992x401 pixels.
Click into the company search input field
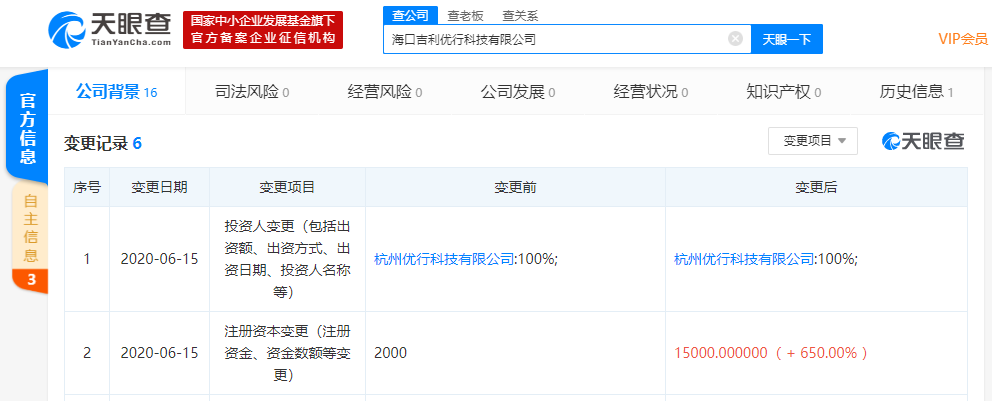tap(555, 39)
